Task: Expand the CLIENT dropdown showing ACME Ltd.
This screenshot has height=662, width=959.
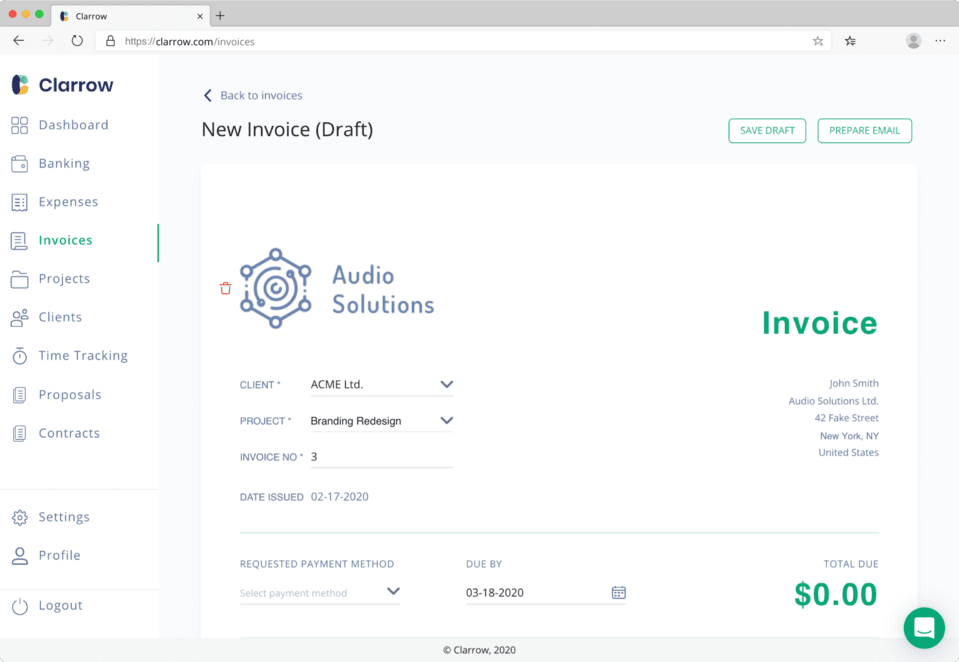Action: click(447, 384)
